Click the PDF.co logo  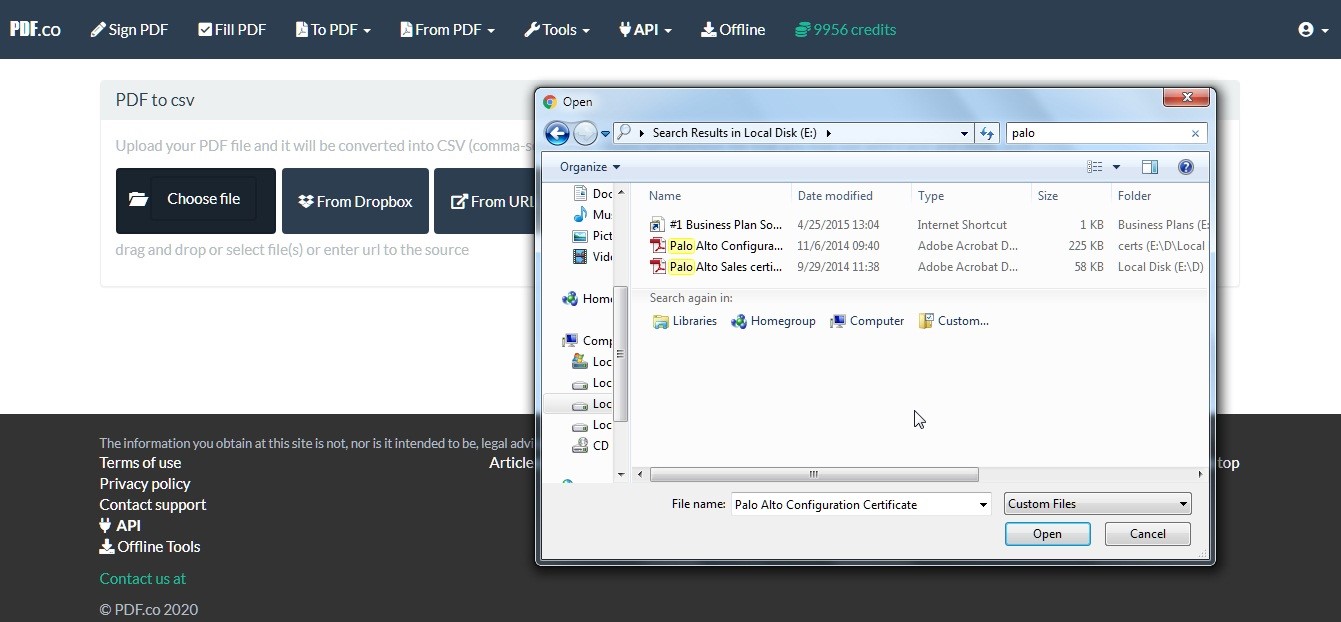35,29
